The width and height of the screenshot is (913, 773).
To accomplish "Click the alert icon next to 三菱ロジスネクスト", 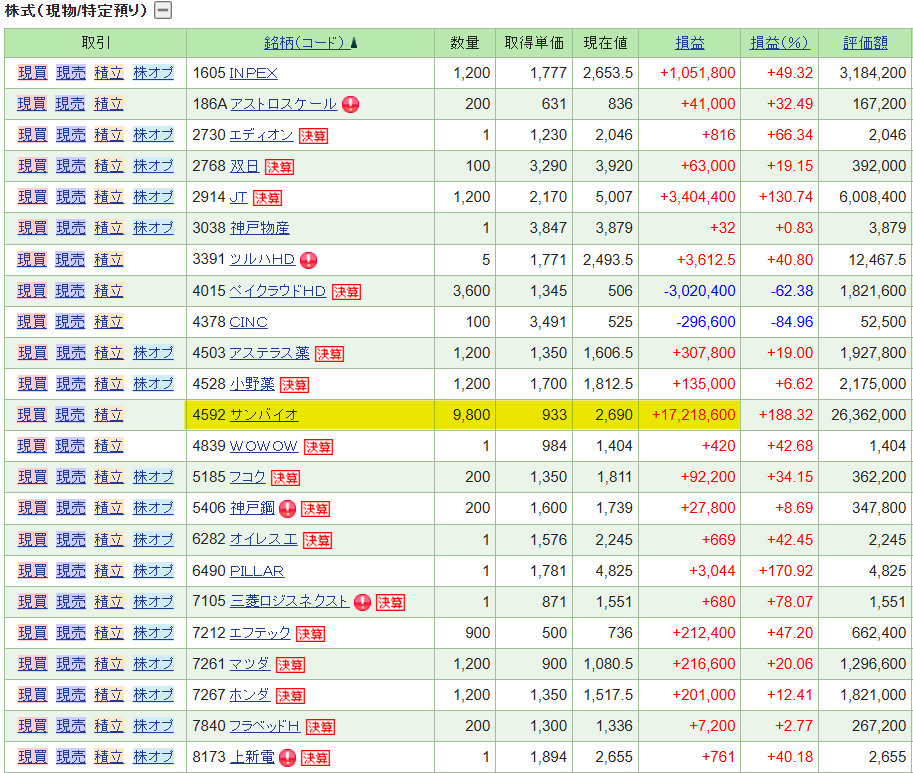I will (x=362, y=602).
